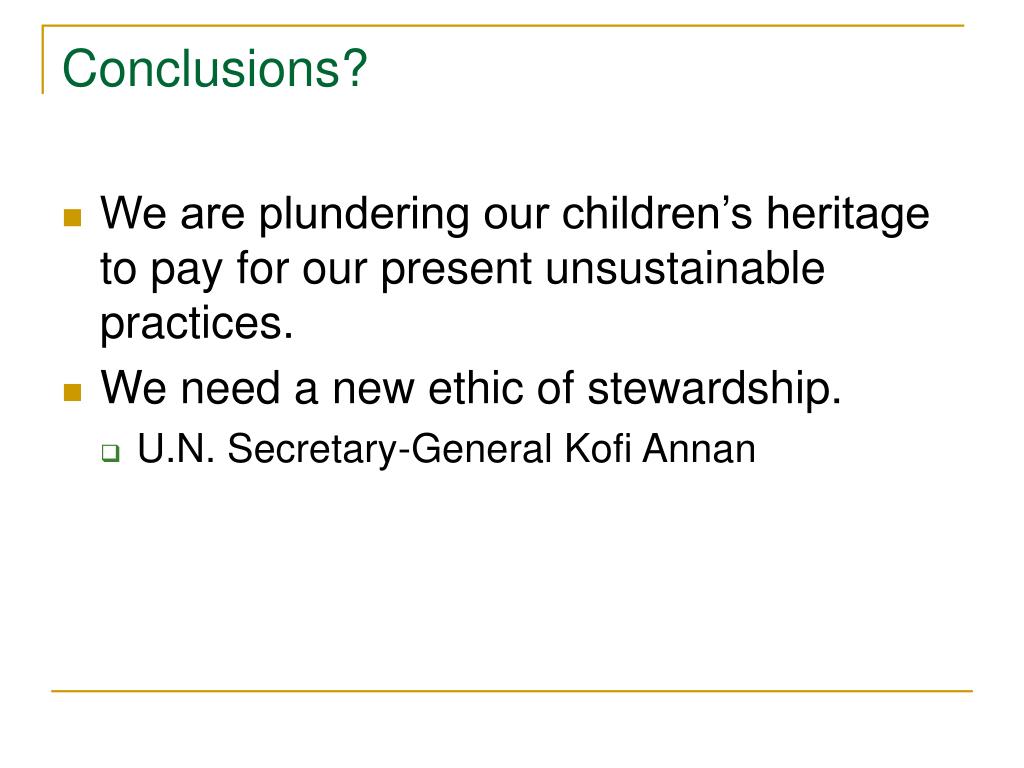Click the word unsustainable
This screenshot has height=768, width=1024.
pos(685,268)
